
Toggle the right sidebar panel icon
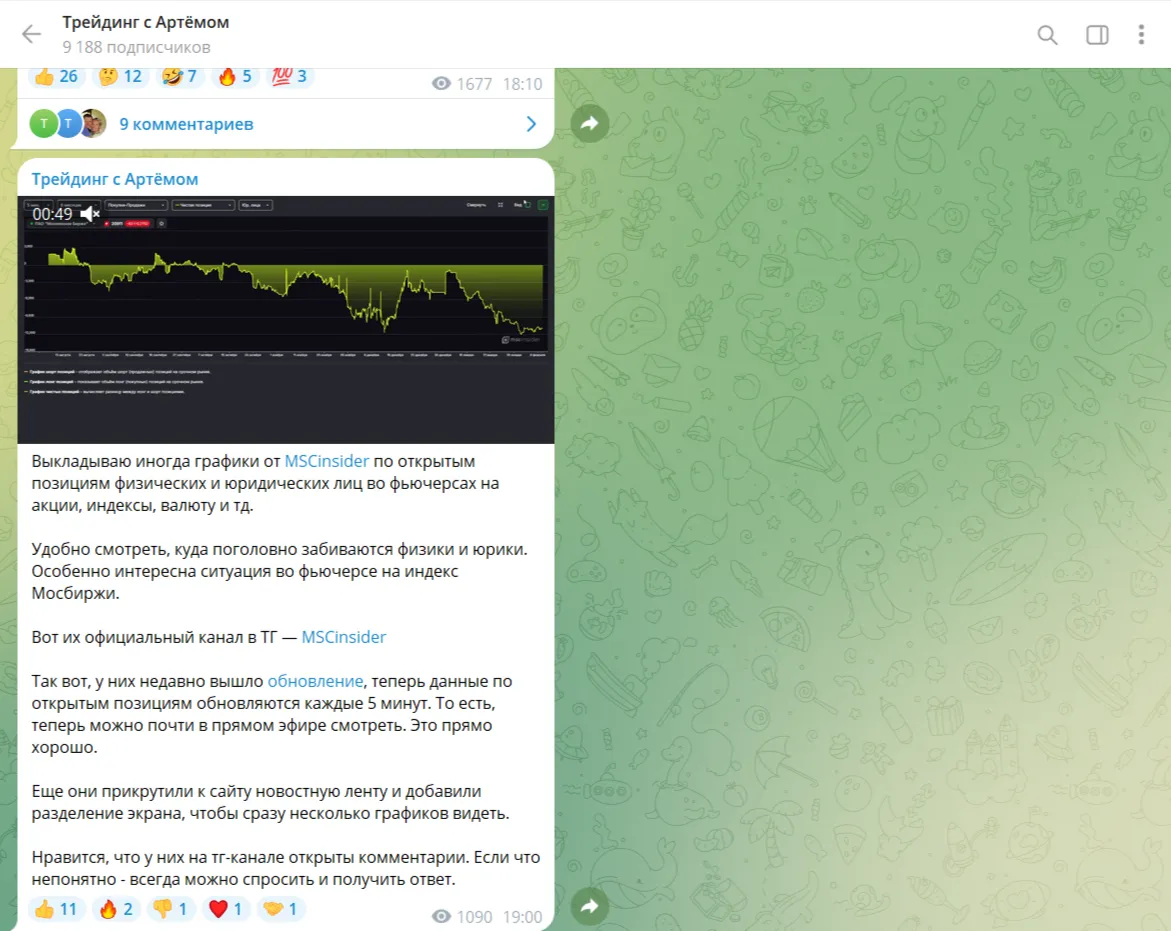coord(1096,34)
